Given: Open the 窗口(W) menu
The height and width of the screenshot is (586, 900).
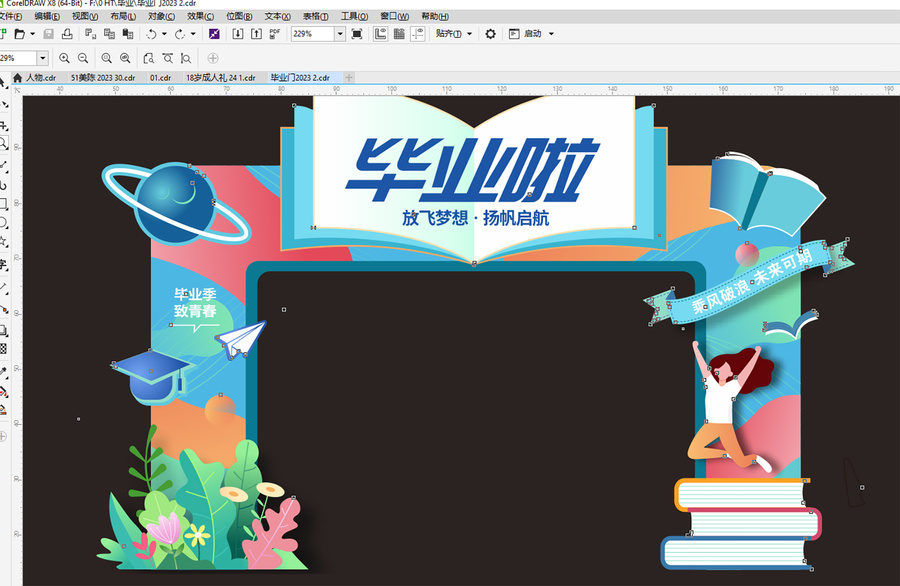Looking at the screenshot, I should (x=395, y=17).
